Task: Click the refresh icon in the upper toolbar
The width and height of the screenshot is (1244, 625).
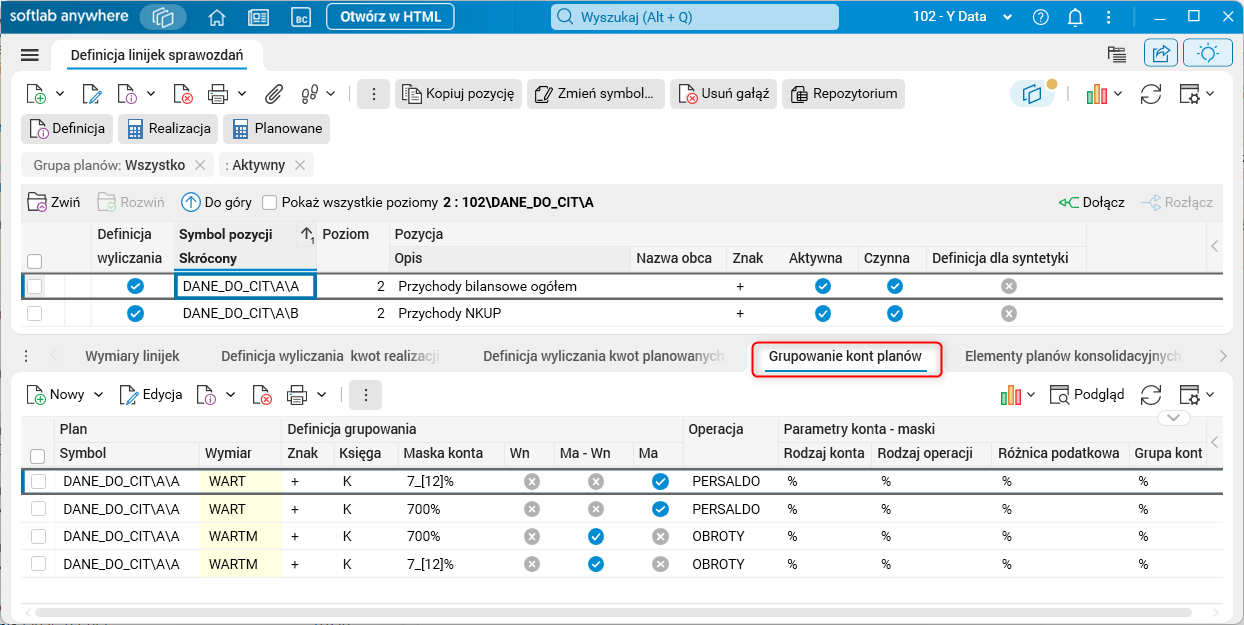Action: point(1151,94)
